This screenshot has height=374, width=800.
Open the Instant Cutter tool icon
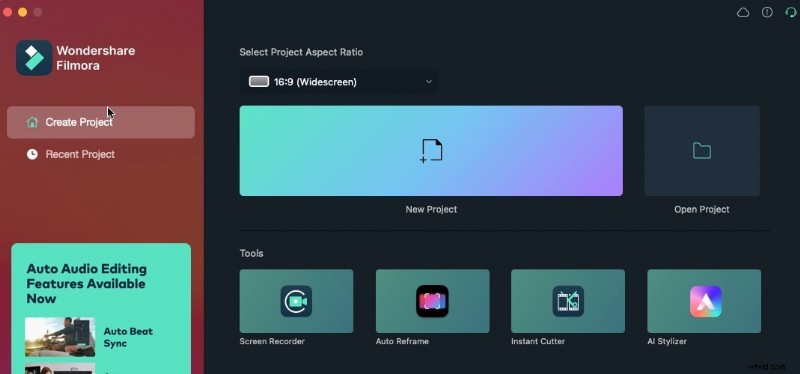[568, 301]
